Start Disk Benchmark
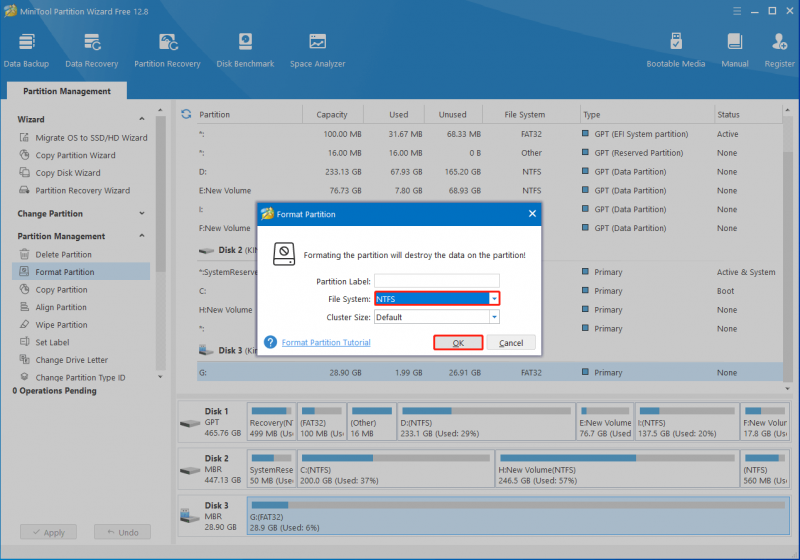 (x=245, y=50)
